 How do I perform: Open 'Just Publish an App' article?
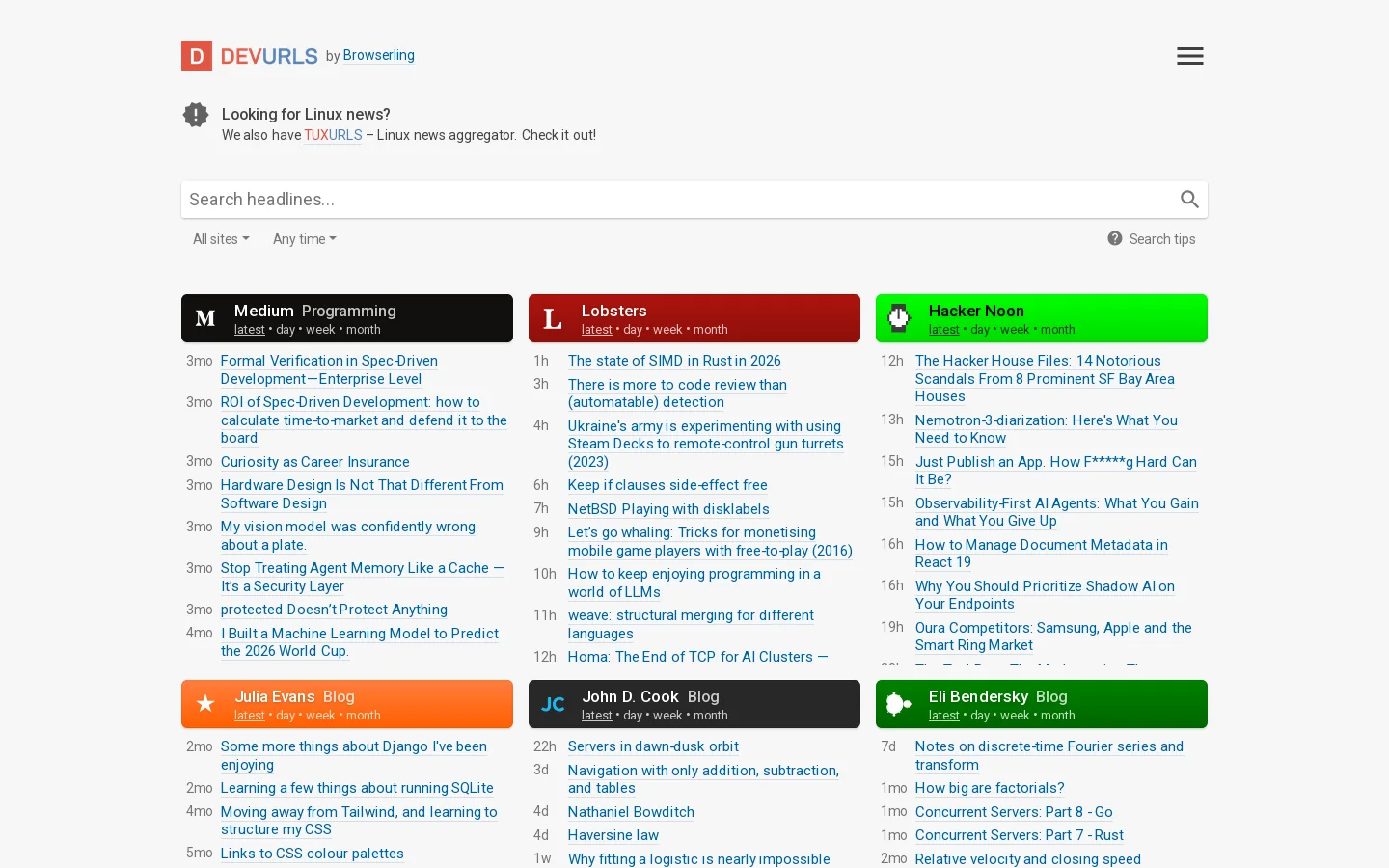click(1056, 471)
